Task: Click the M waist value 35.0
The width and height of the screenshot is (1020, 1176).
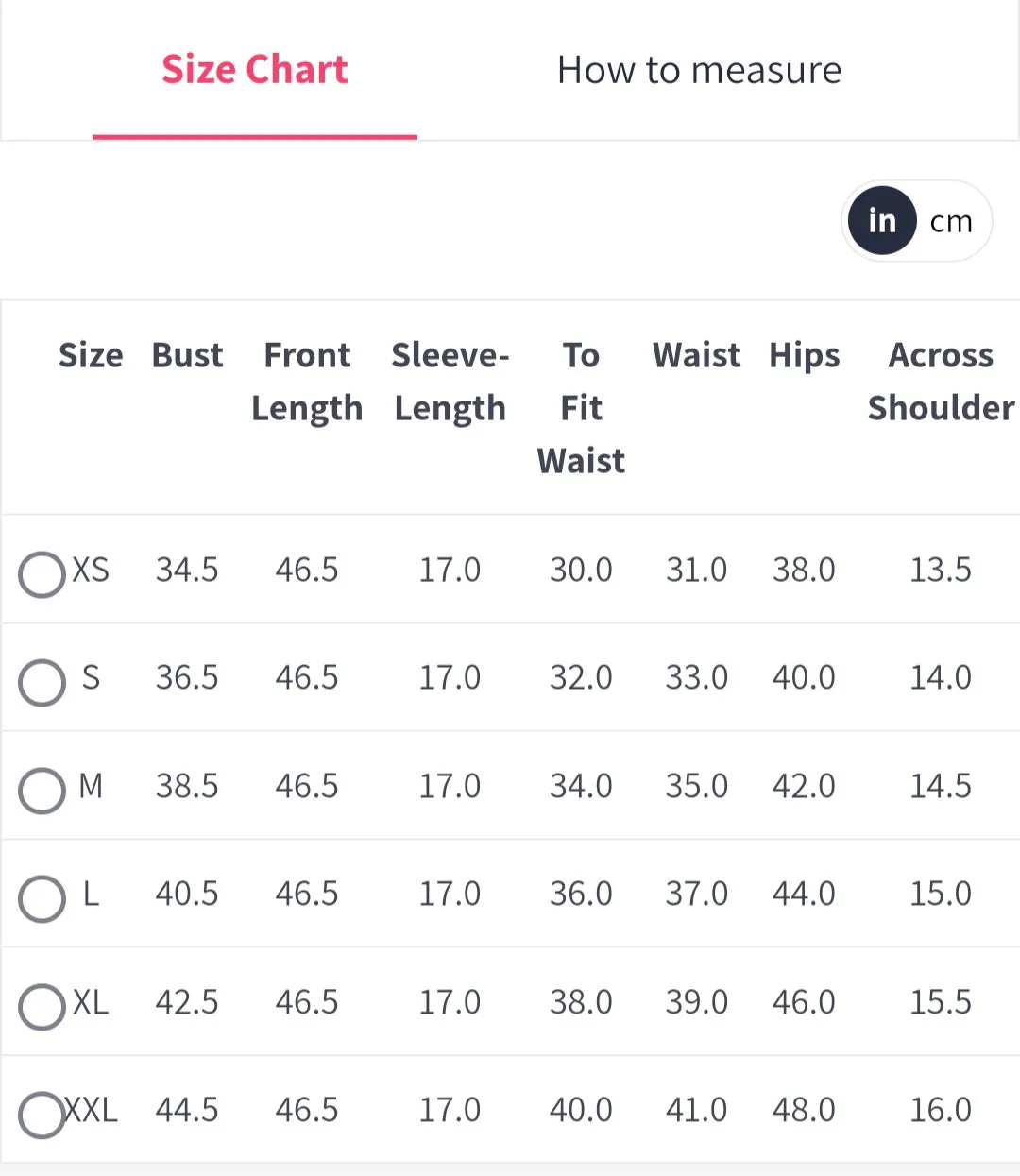Action: click(x=696, y=786)
